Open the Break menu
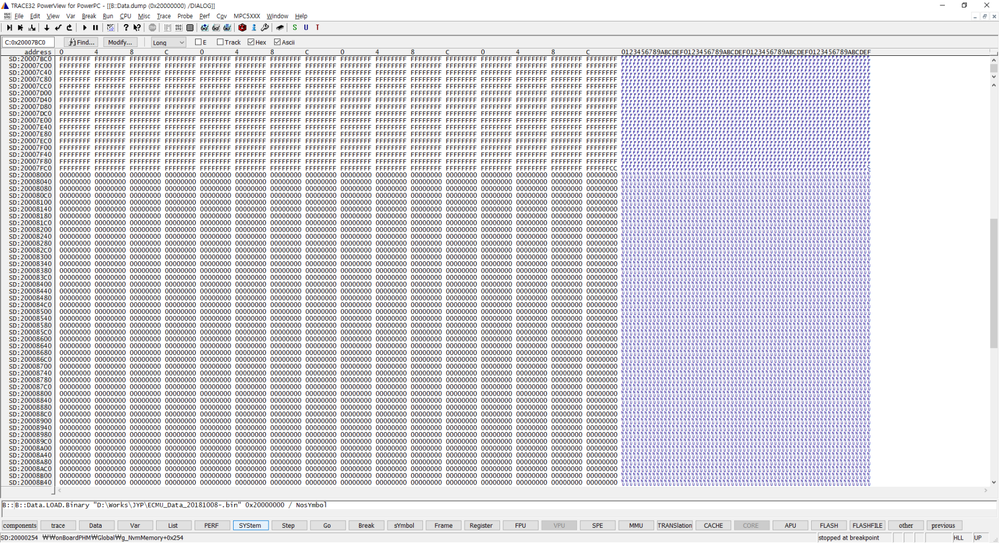This screenshot has width=999, height=543. coord(89,16)
